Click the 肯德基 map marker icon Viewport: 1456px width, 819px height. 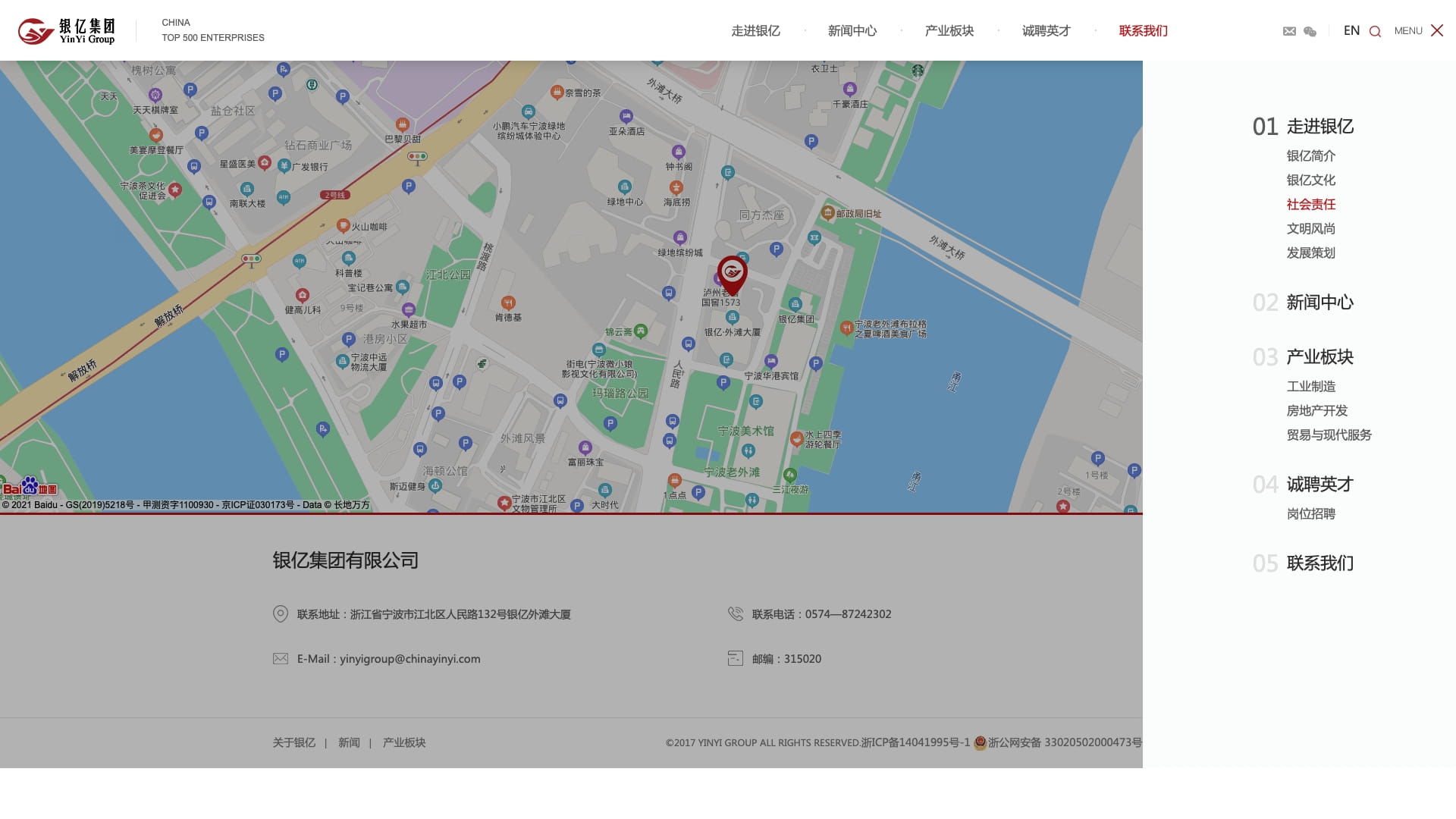pyautogui.click(x=508, y=303)
